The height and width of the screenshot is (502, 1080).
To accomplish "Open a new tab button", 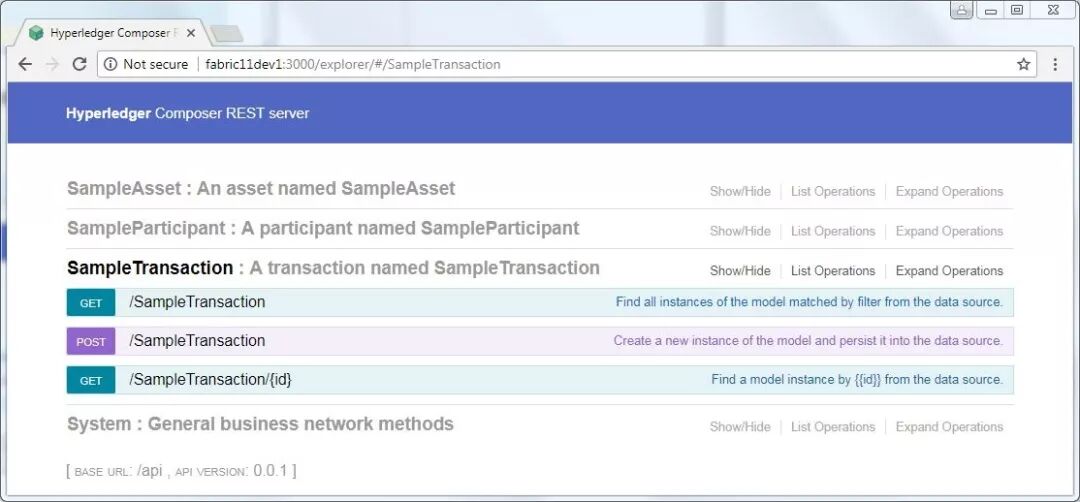I will click(x=226, y=34).
